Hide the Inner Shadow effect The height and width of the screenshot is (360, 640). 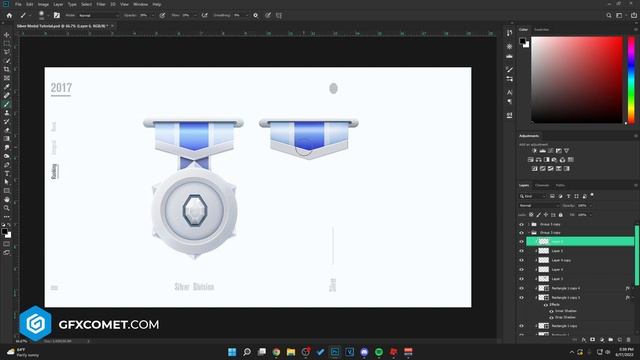[551, 311]
